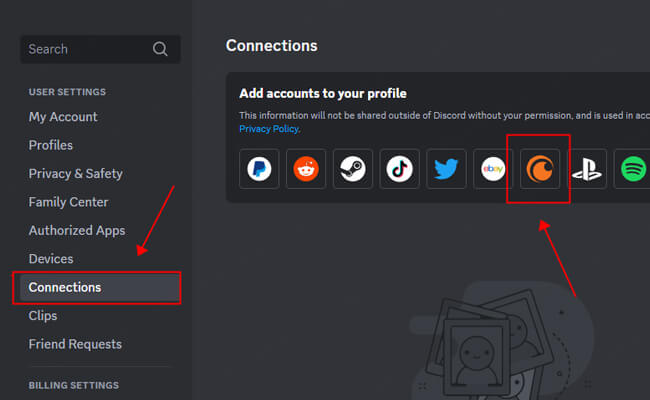The height and width of the screenshot is (400, 650).
Task: Click the search magnifier icon
Action: pyautogui.click(x=160, y=49)
